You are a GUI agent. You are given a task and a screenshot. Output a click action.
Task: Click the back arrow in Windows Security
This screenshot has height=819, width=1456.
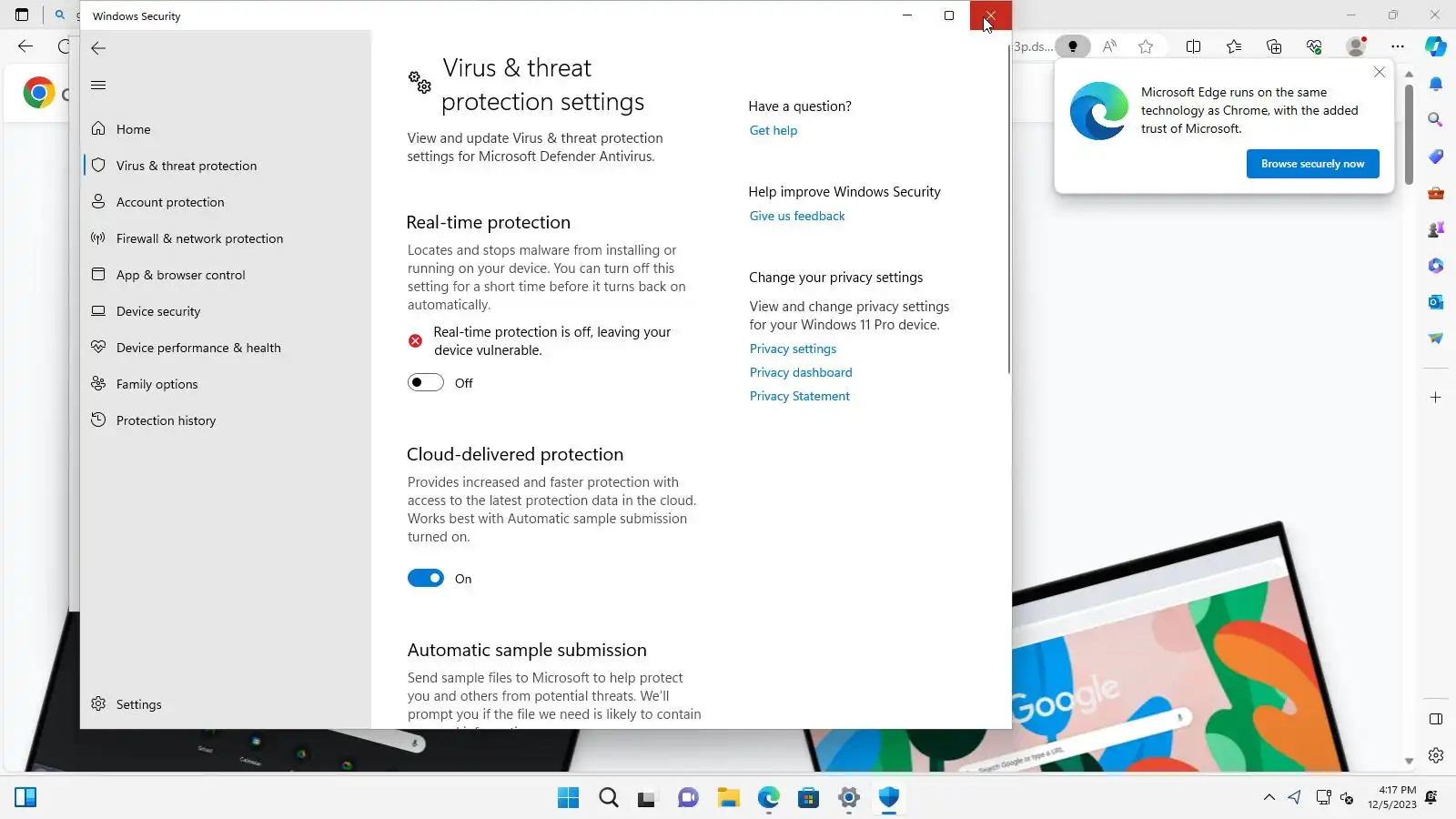[x=98, y=48]
